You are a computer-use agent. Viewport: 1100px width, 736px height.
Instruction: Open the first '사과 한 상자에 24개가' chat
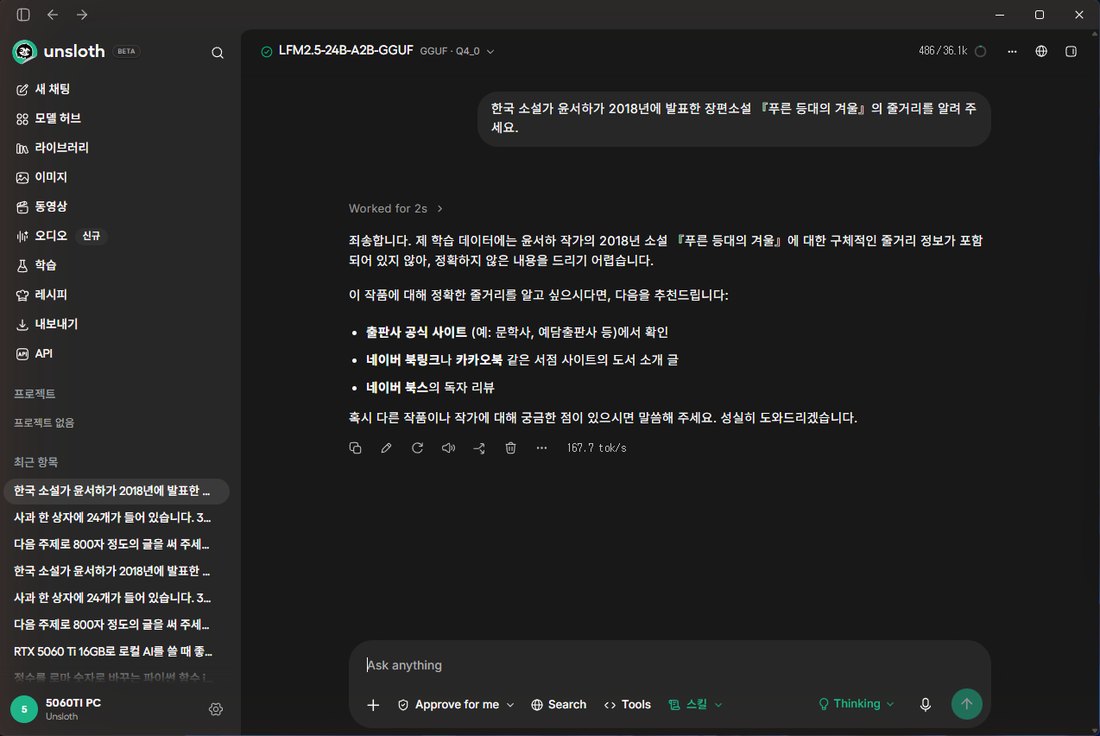click(x=116, y=518)
